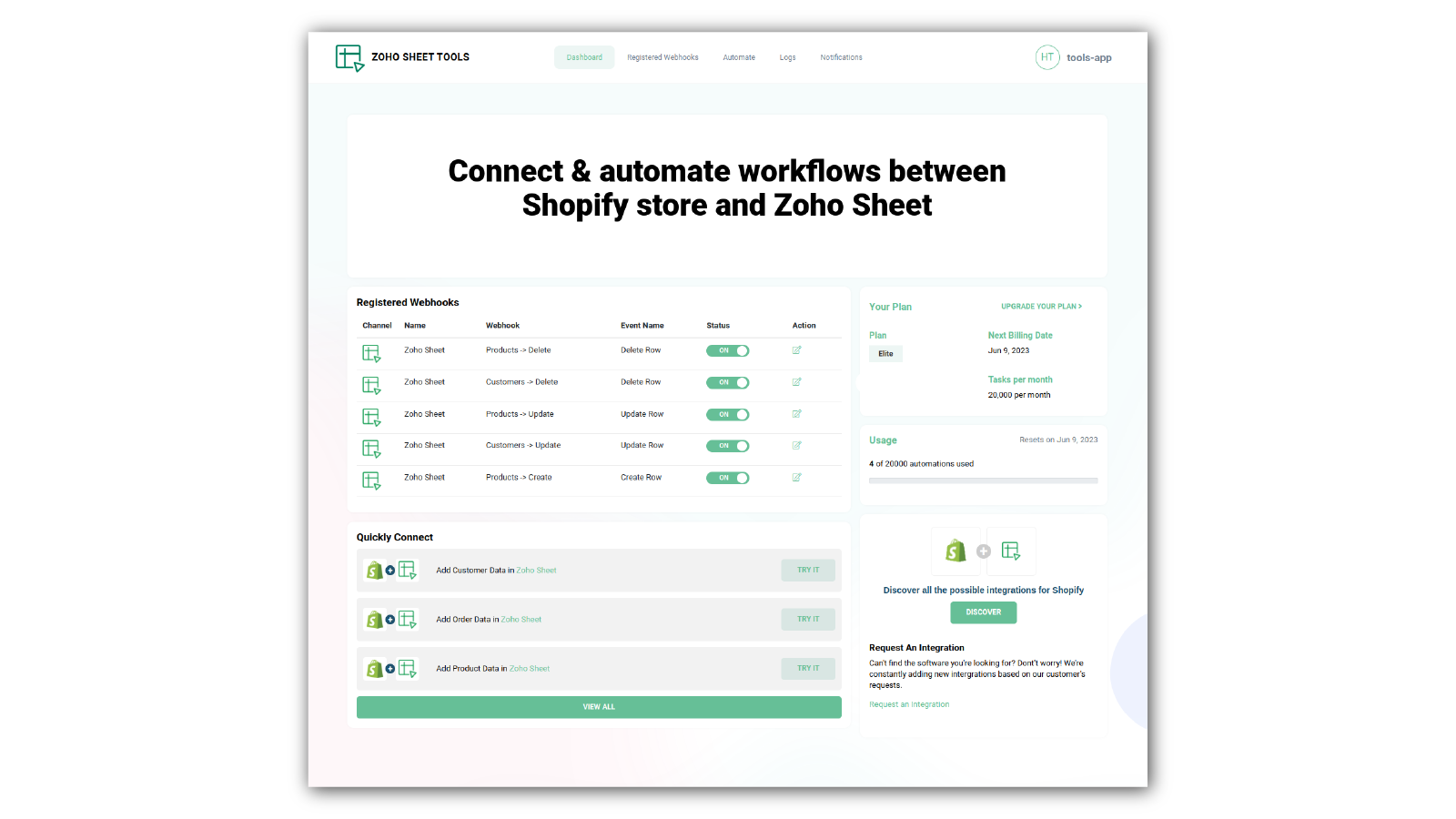The height and width of the screenshot is (819, 1456).
Task: Click 'Create Row' event name cell
Action: 642,478
